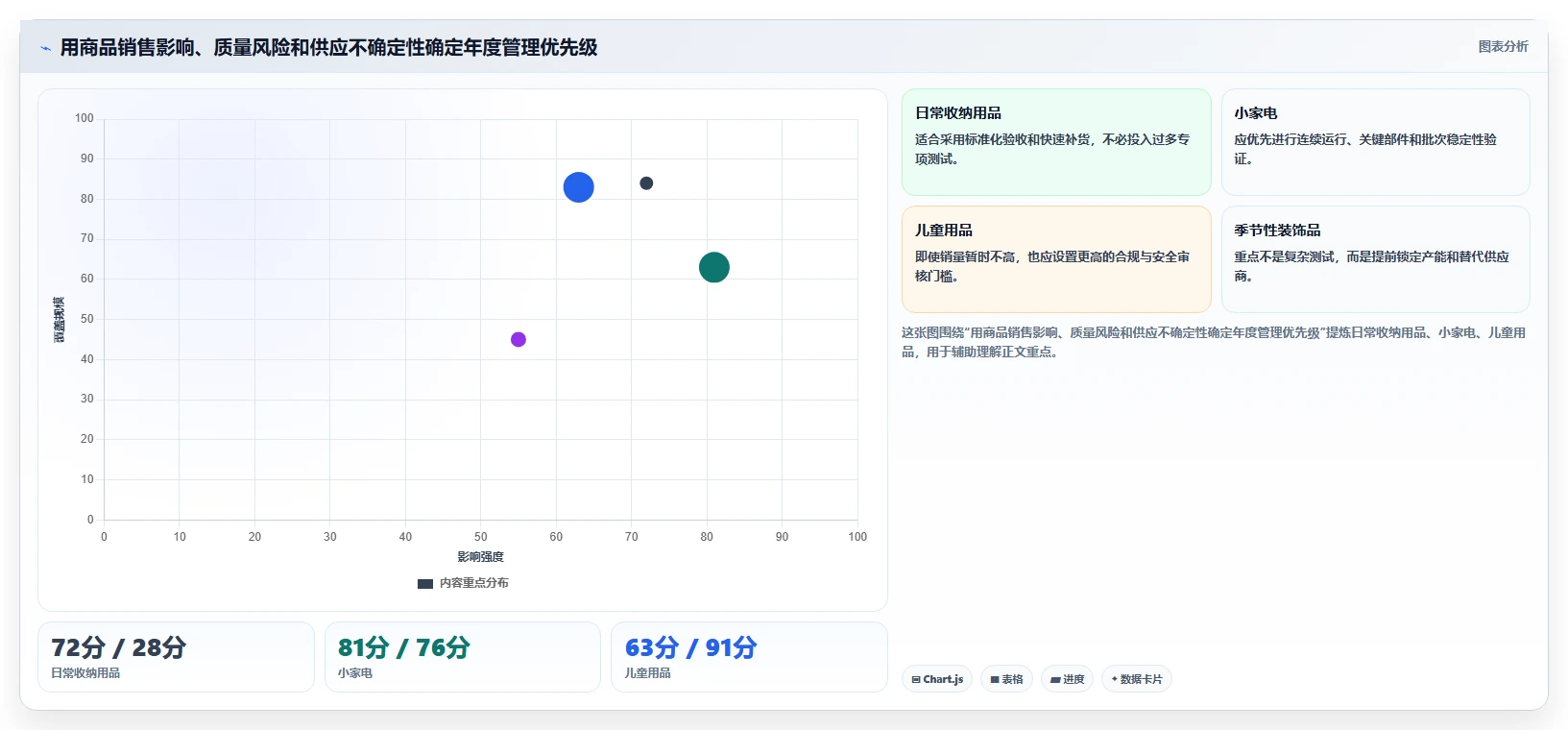The height and width of the screenshot is (730, 1568).
Task: Select the 72分 / 28分 stat card
Action: [176, 657]
